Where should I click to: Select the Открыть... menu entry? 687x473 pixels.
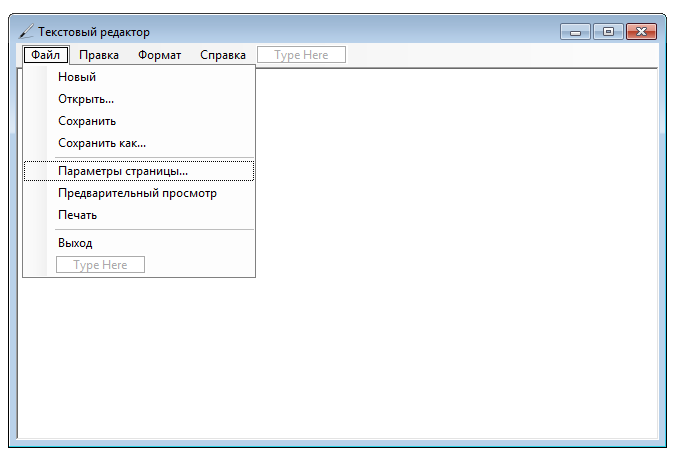(139, 99)
